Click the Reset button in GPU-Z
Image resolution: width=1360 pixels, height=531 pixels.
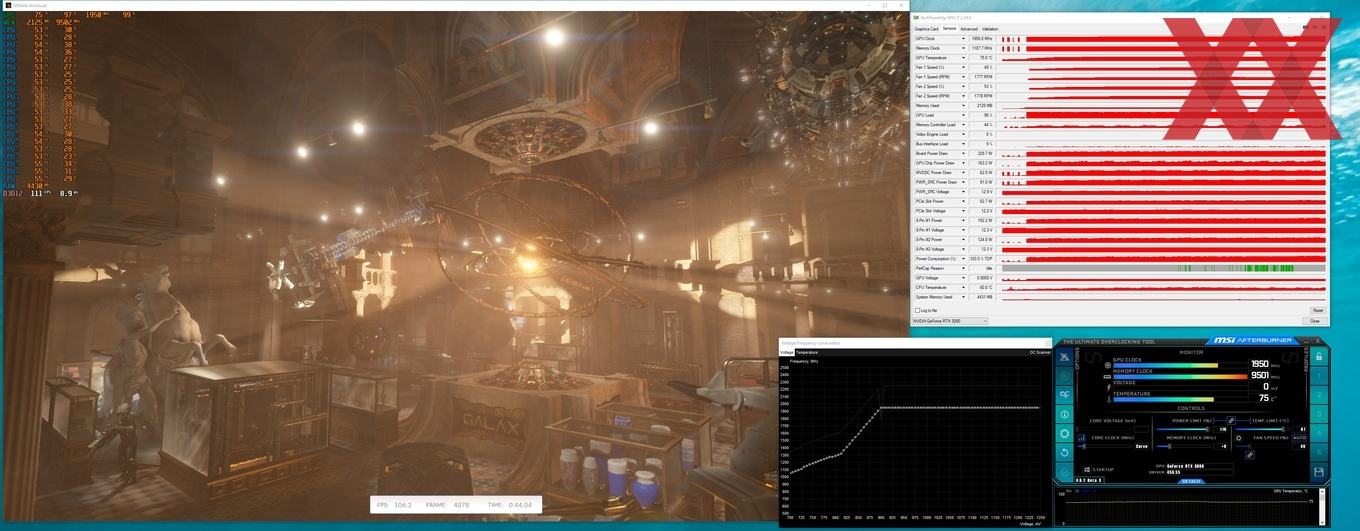coord(1318,310)
